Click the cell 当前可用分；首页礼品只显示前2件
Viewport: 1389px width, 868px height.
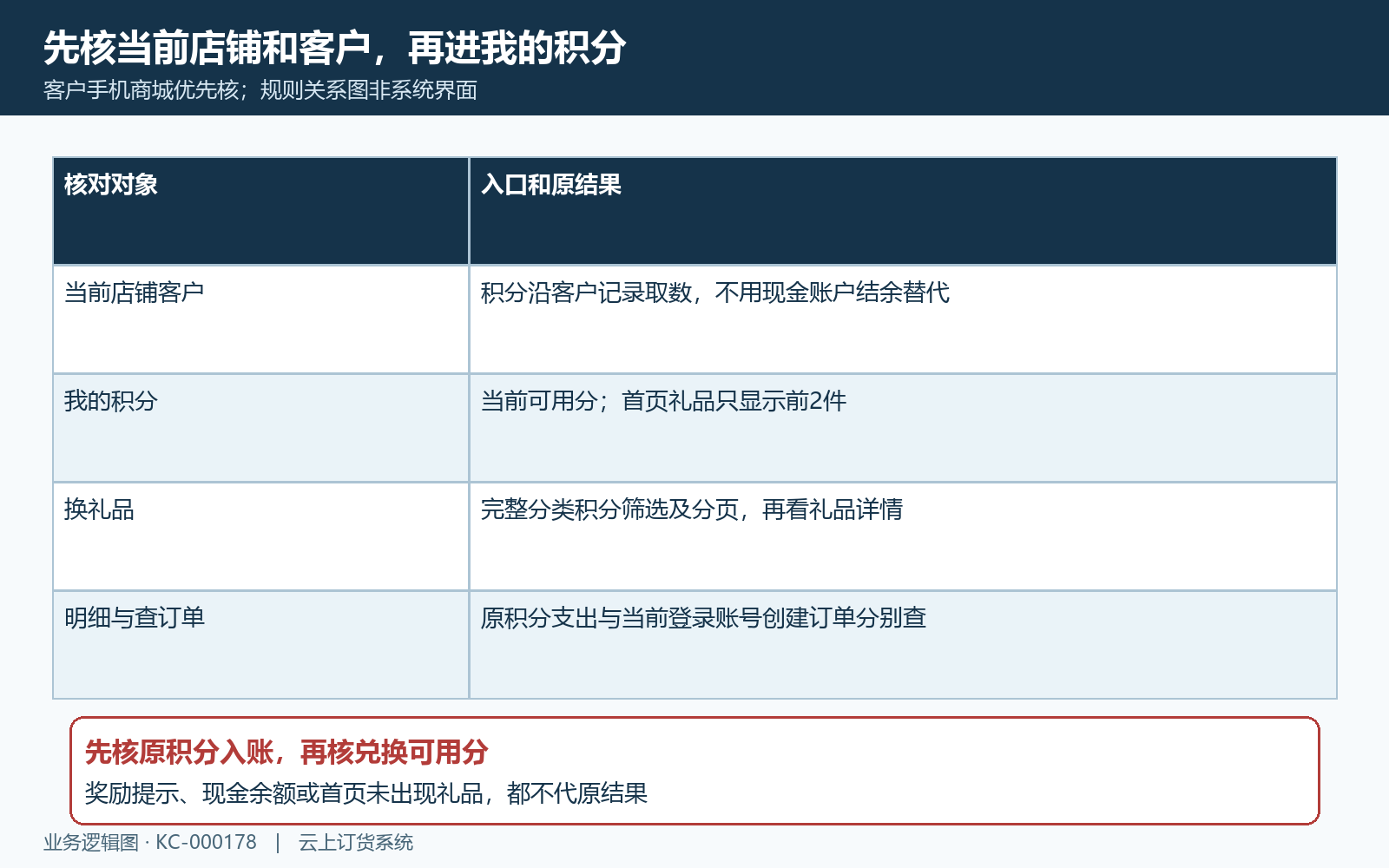(903, 428)
